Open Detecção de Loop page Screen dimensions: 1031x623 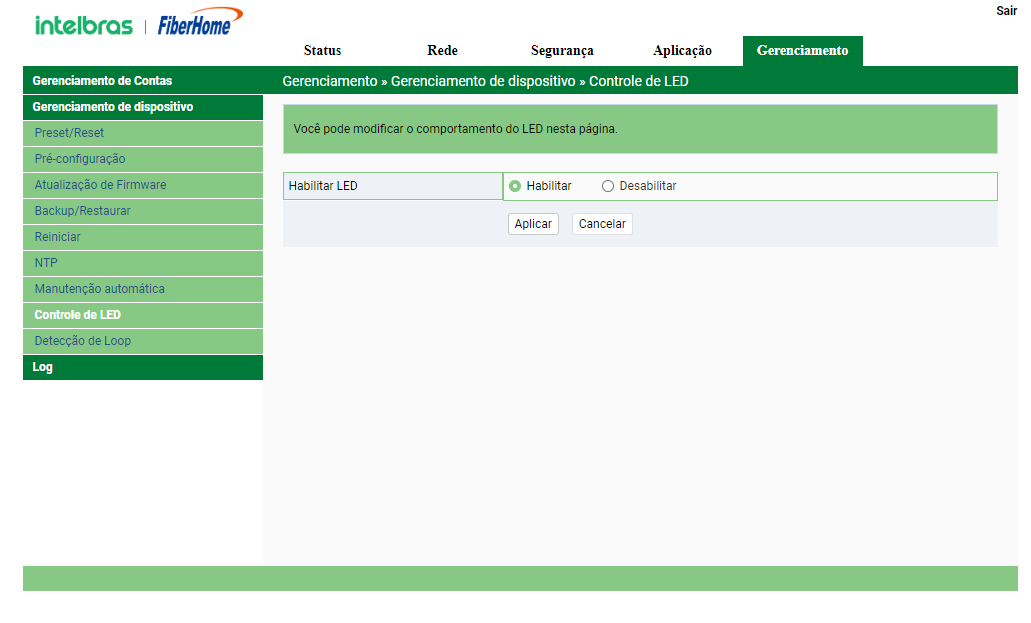143,341
